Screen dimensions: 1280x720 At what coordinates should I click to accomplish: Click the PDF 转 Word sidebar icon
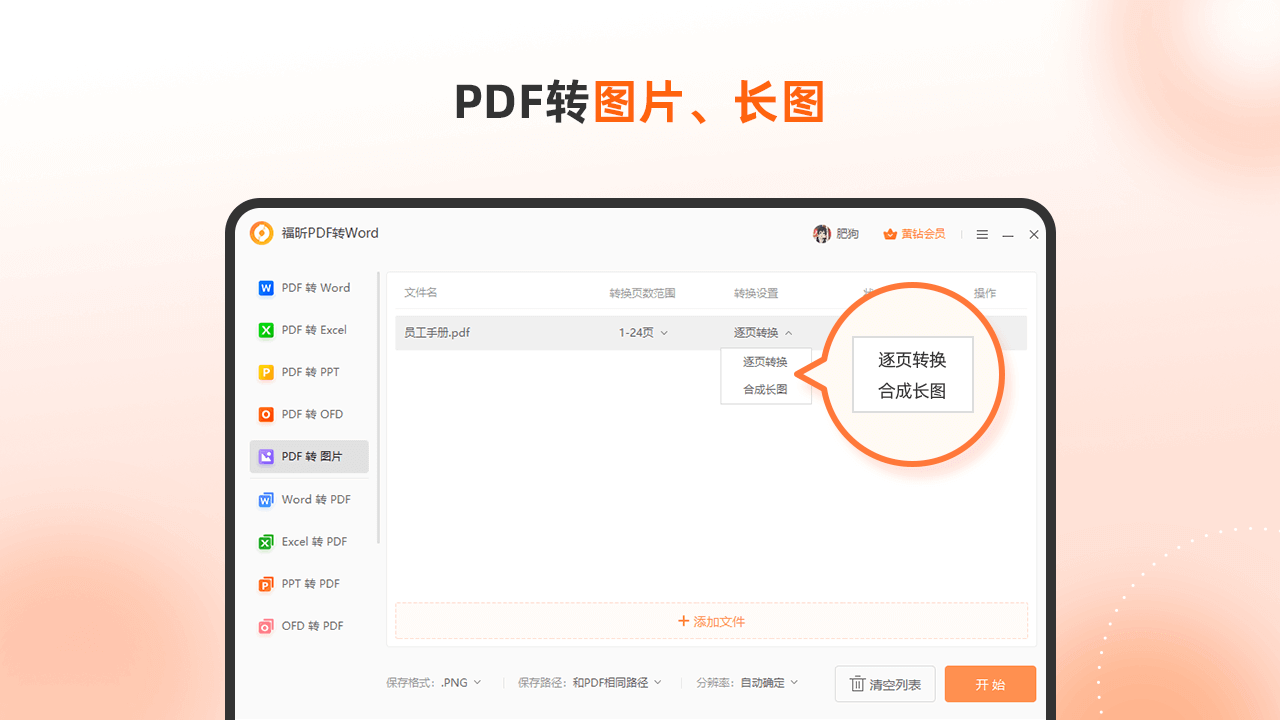[266, 288]
